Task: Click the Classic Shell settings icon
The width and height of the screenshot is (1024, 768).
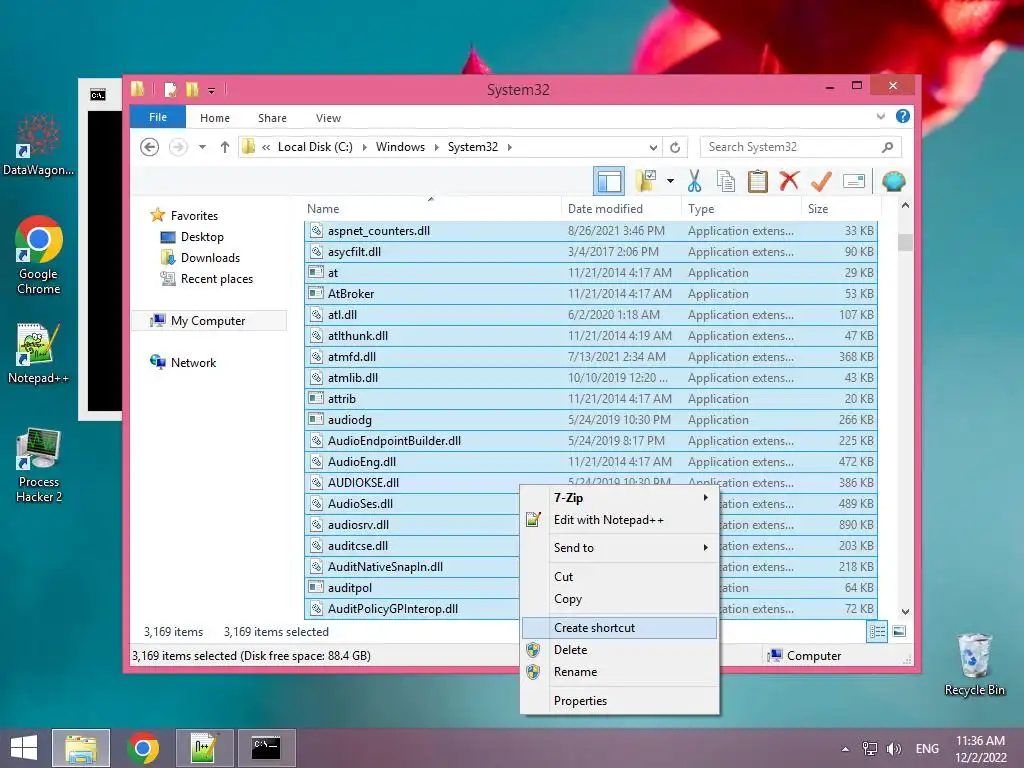Action: coord(893,181)
